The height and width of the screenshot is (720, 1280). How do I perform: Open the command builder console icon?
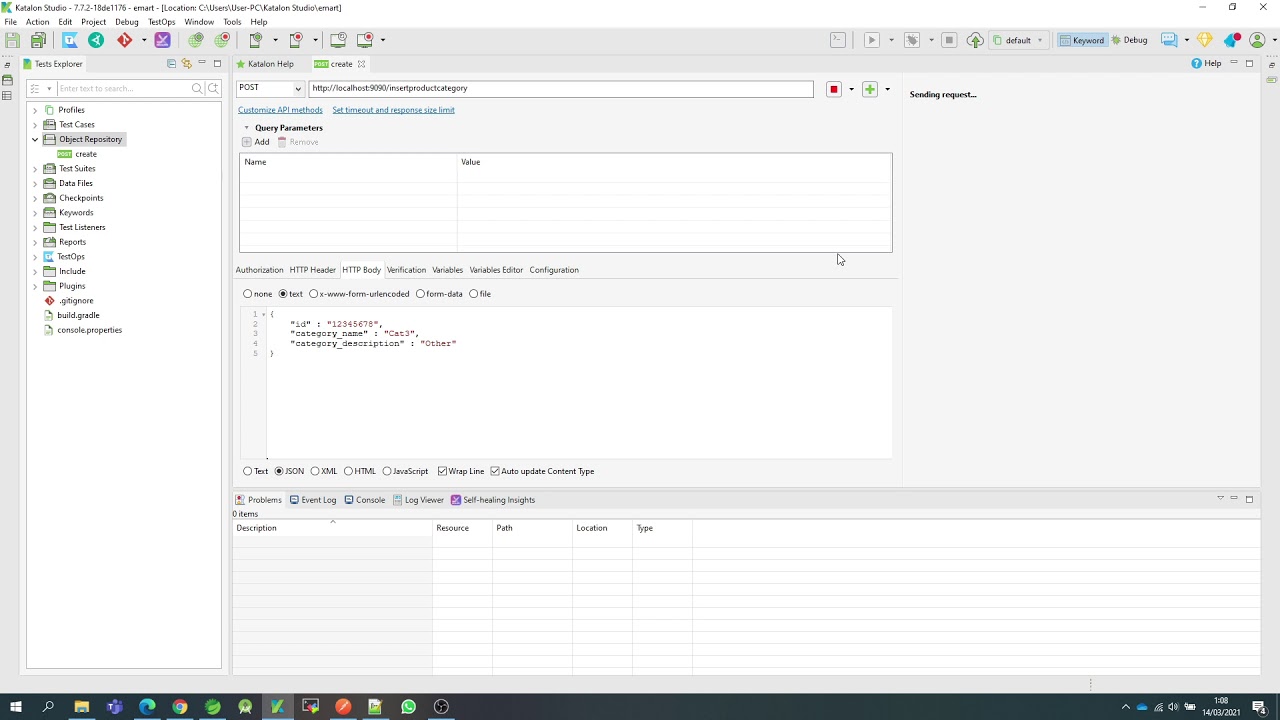[838, 40]
